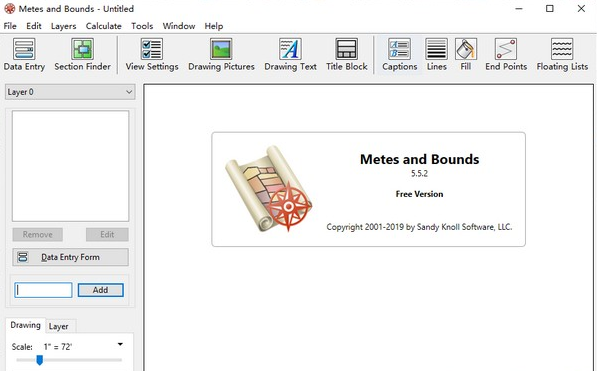Screen dimensions: 597x371
Task: Focus the call entry text field
Action: click(43, 290)
